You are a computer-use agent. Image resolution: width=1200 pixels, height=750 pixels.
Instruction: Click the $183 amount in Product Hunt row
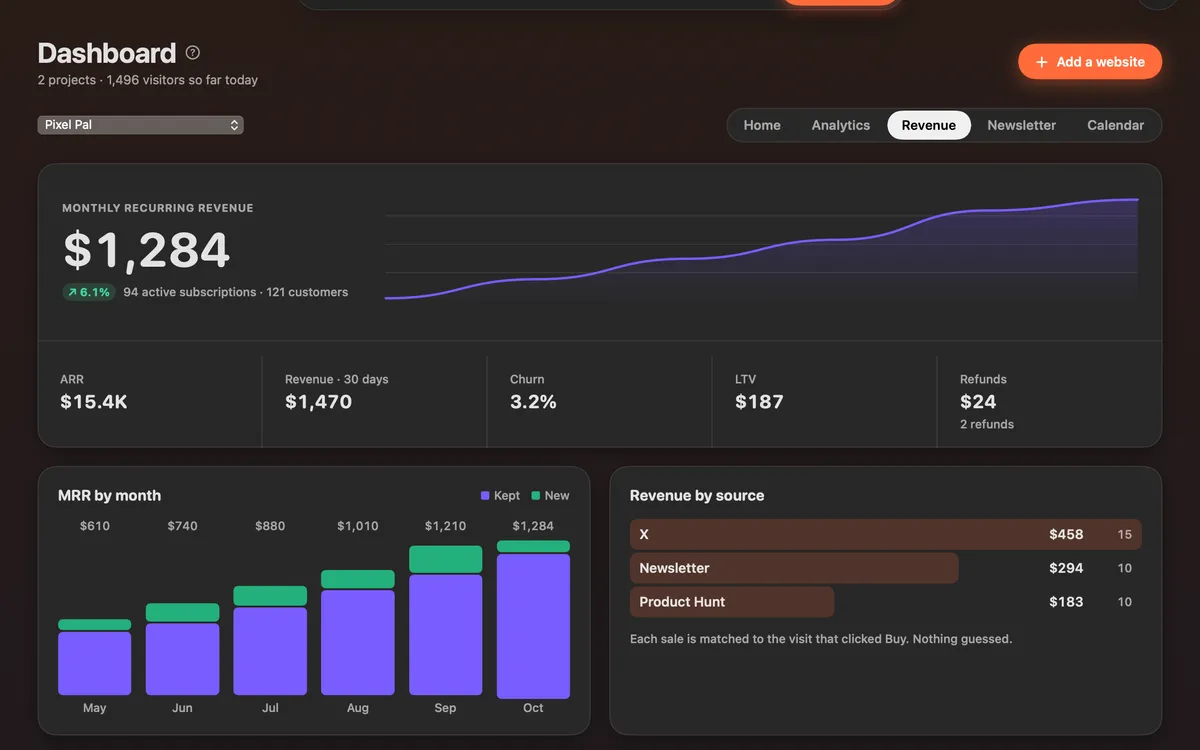pos(1066,602)
